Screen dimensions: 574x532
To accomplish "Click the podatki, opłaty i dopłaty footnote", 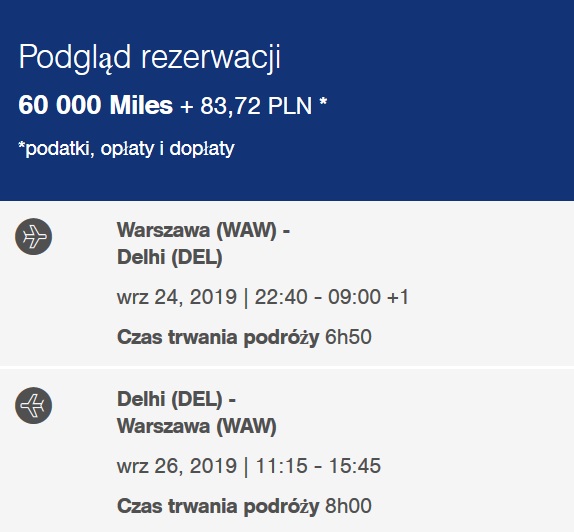I will (126, 148).
